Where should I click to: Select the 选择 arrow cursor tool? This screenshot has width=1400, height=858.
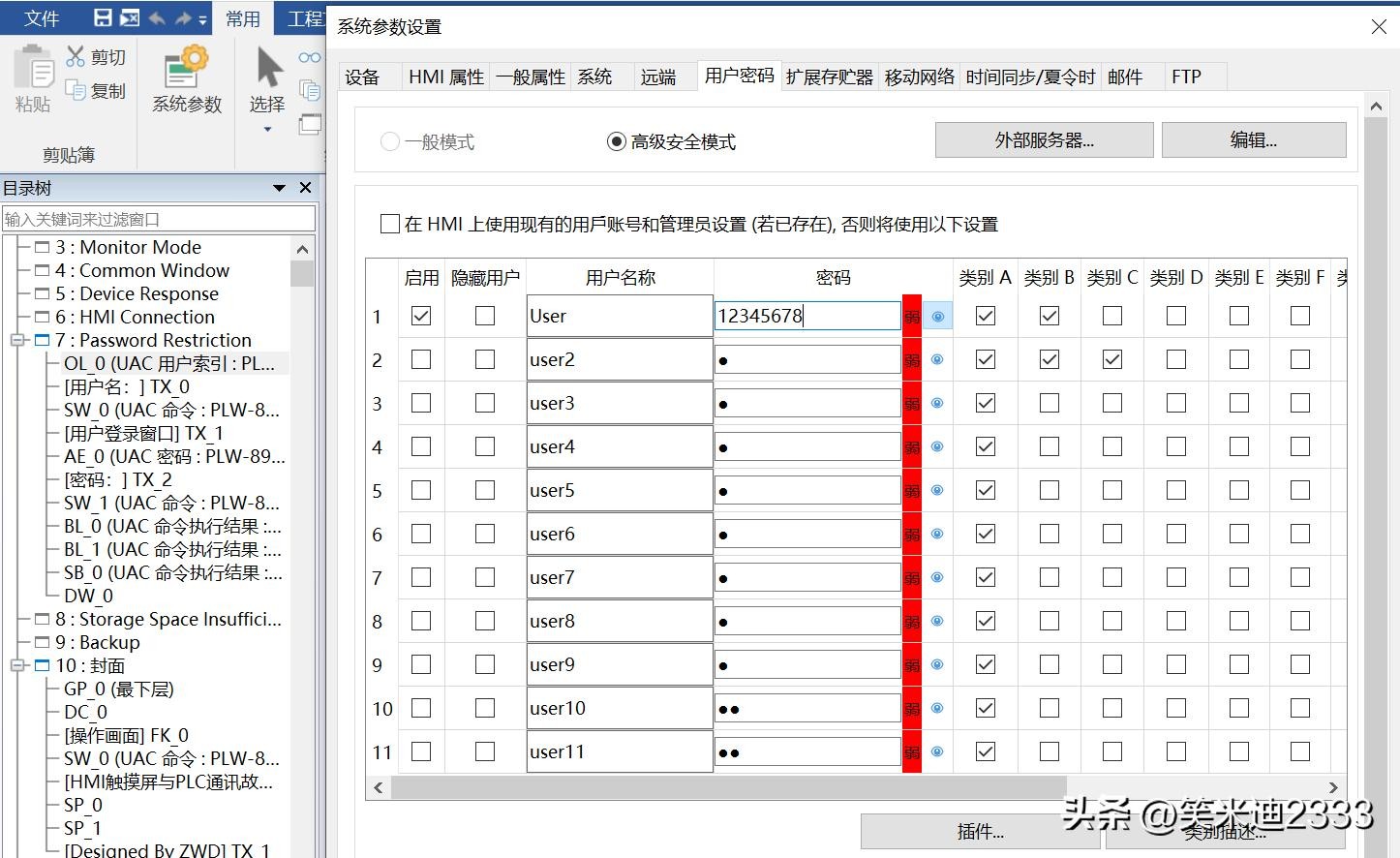point(268,68)
